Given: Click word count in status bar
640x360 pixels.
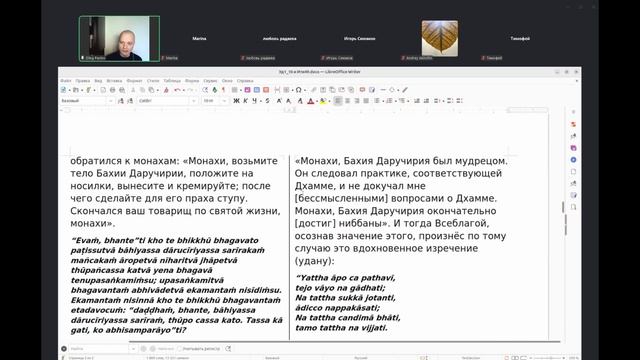Looking at the screenshot, I should pos(167,358).
